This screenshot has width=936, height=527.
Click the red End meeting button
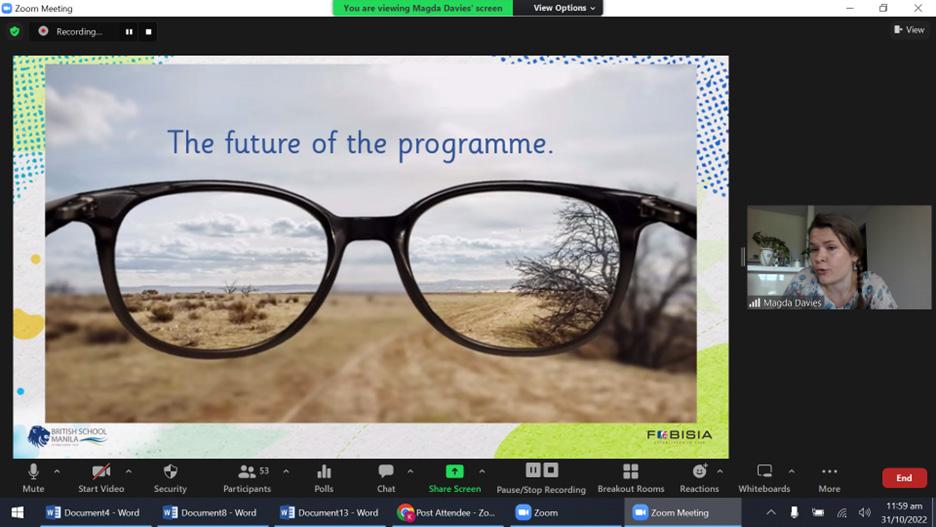click(904, 478)
